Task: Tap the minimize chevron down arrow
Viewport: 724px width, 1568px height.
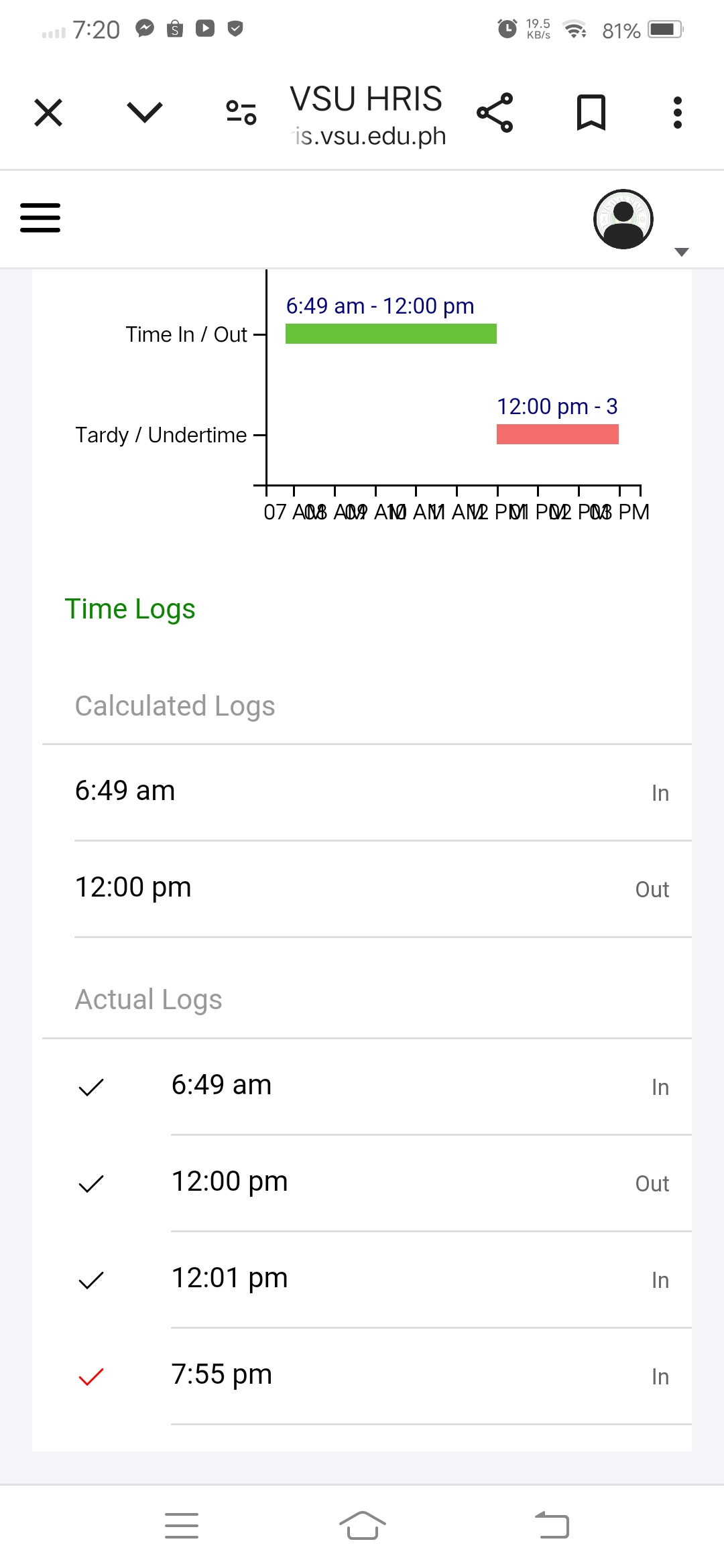Action: coord(145,113)
